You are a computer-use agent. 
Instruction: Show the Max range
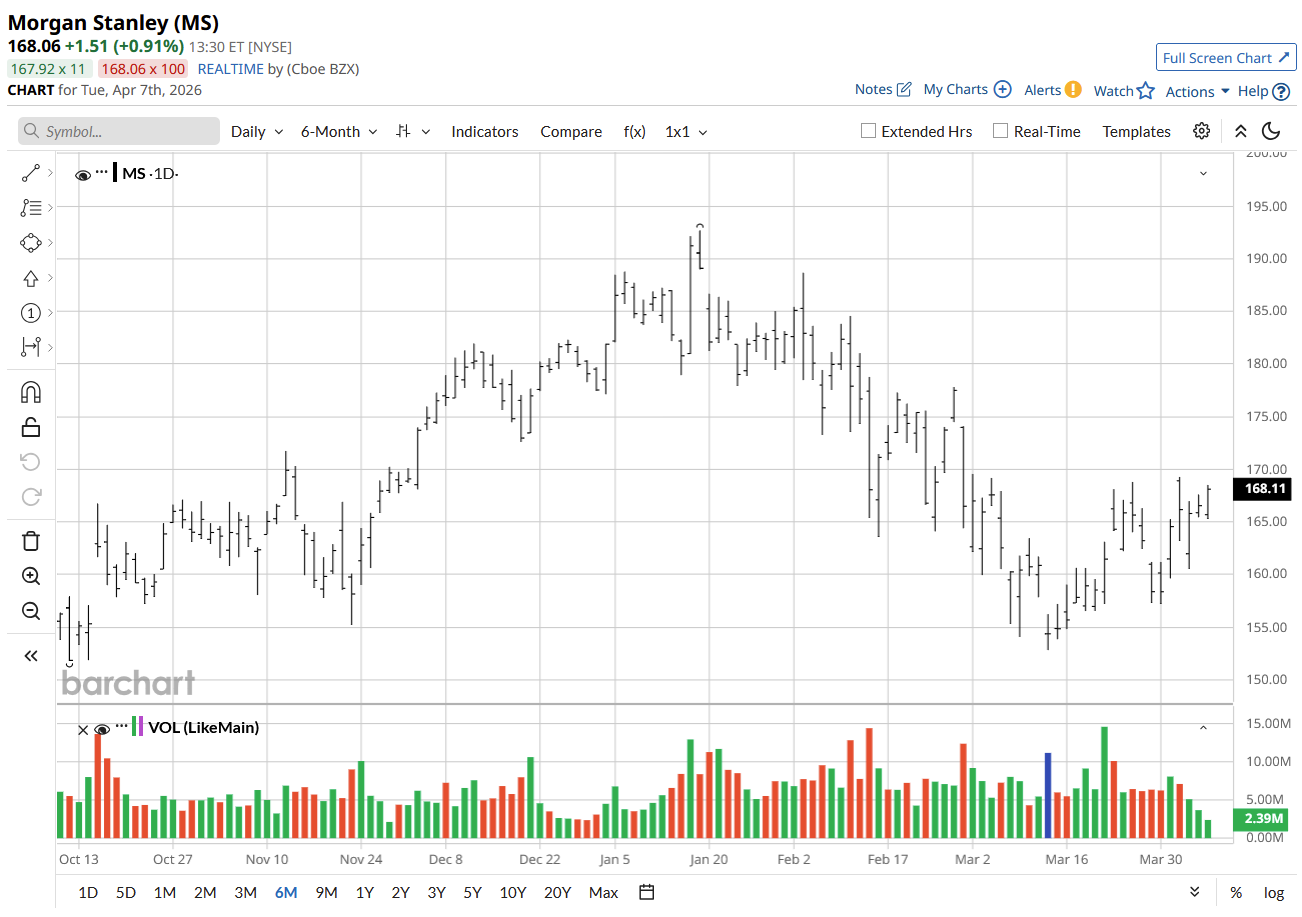(x=603, y=892)
